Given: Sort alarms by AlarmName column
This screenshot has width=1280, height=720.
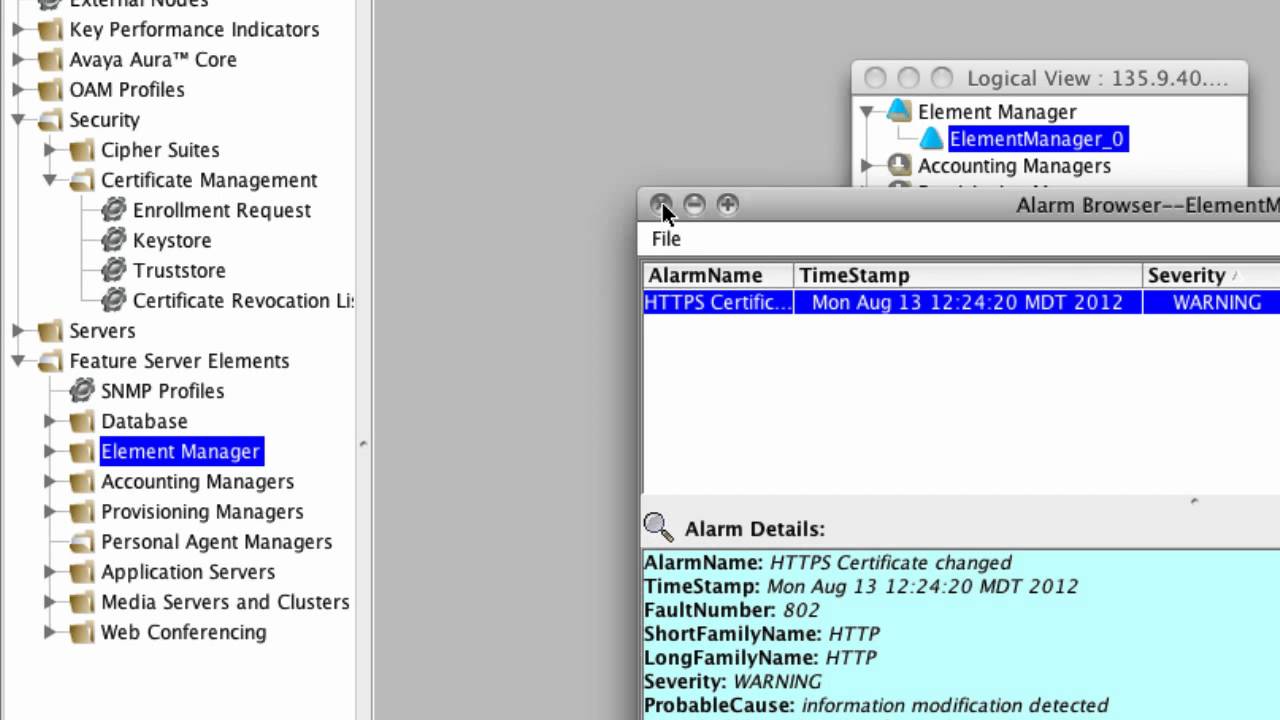Looking at the screenshot, I should (718, 275).
